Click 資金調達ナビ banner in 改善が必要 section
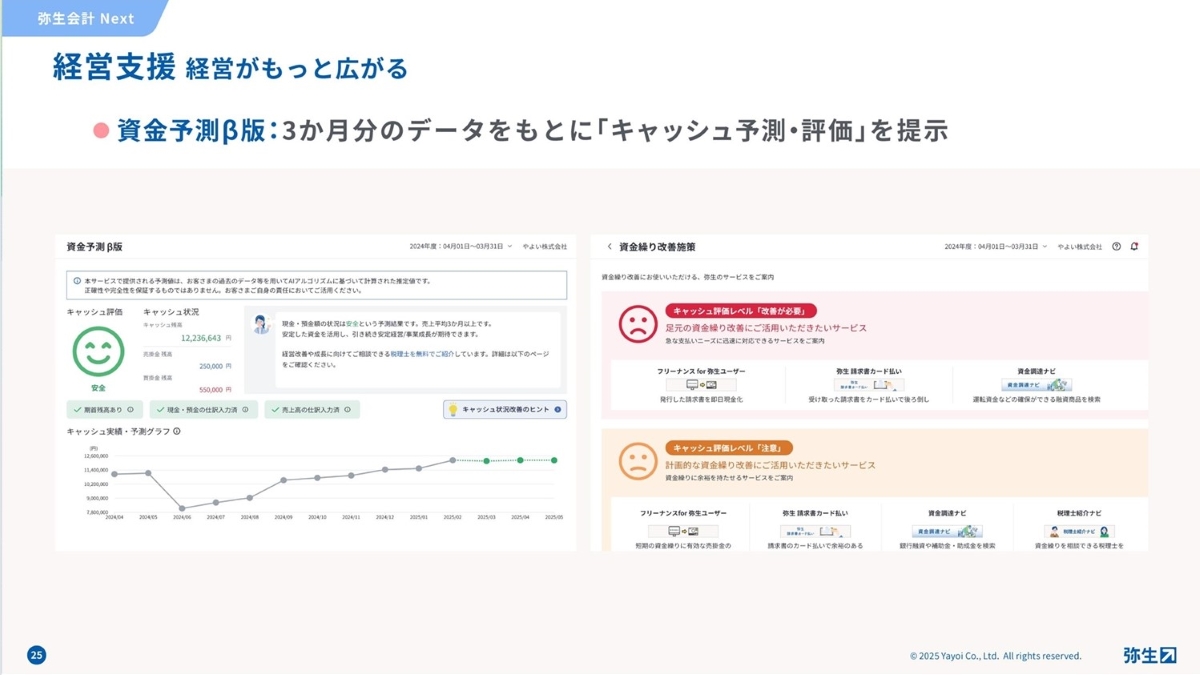1200x675 pixels. pos(1037,385)
